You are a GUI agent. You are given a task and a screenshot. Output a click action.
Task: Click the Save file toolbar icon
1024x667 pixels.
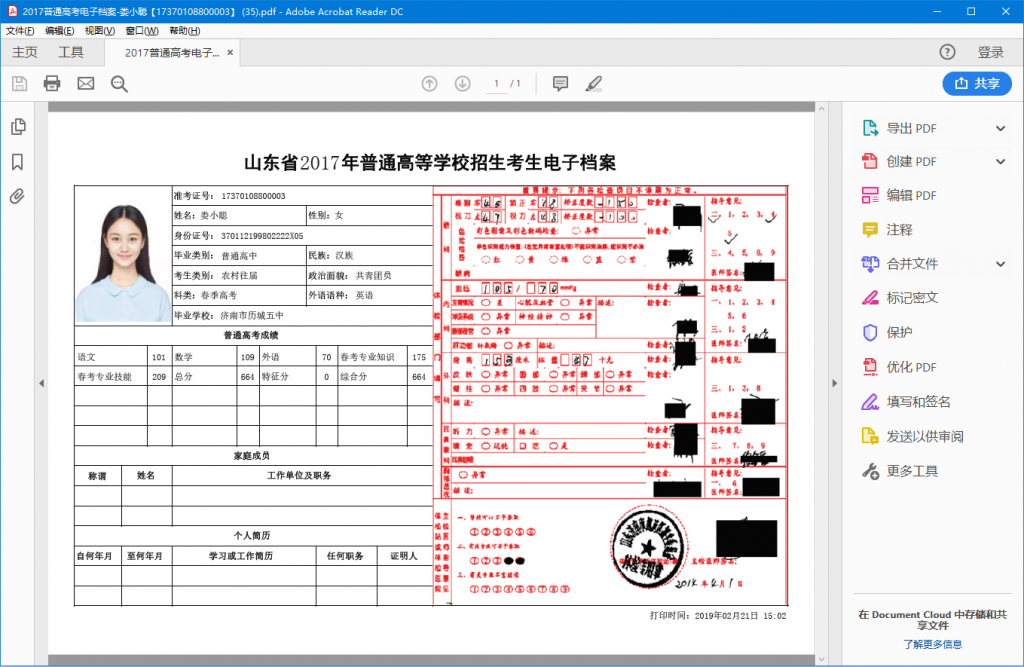pos(20,84)
